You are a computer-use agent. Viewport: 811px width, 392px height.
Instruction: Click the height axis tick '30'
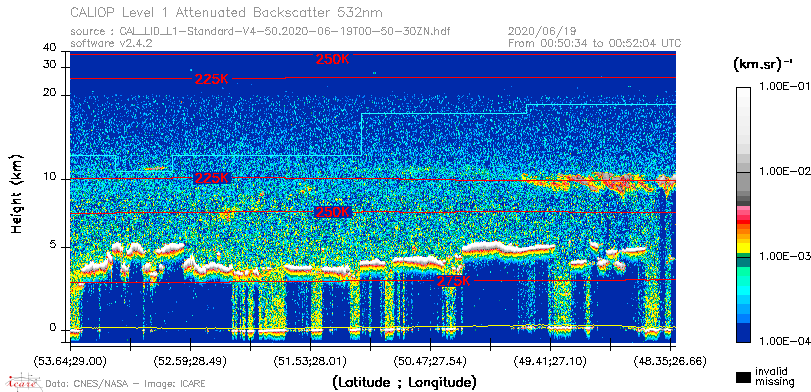pyautogui.click(x=50, y=65)
